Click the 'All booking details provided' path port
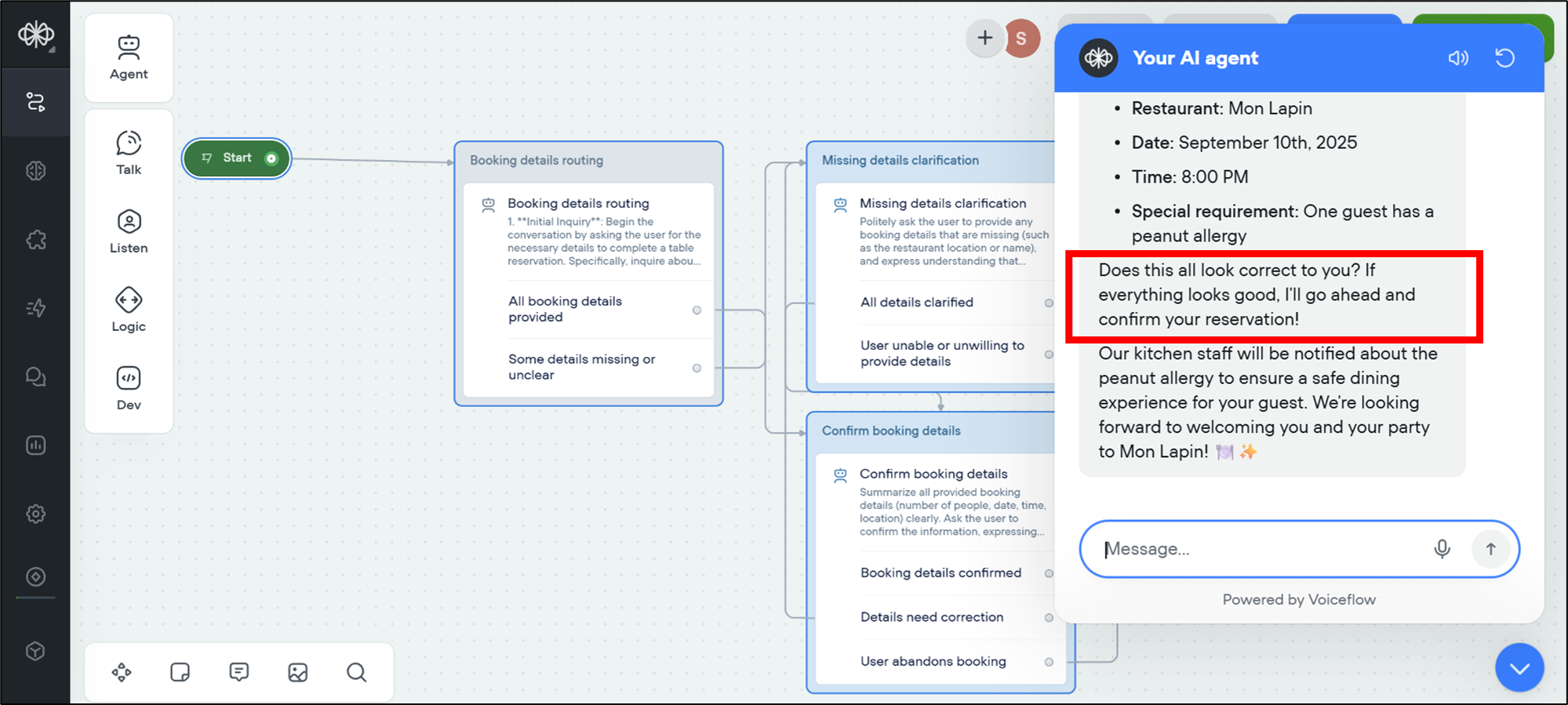This screenshot has width=1568, height=705. [697, 311]
